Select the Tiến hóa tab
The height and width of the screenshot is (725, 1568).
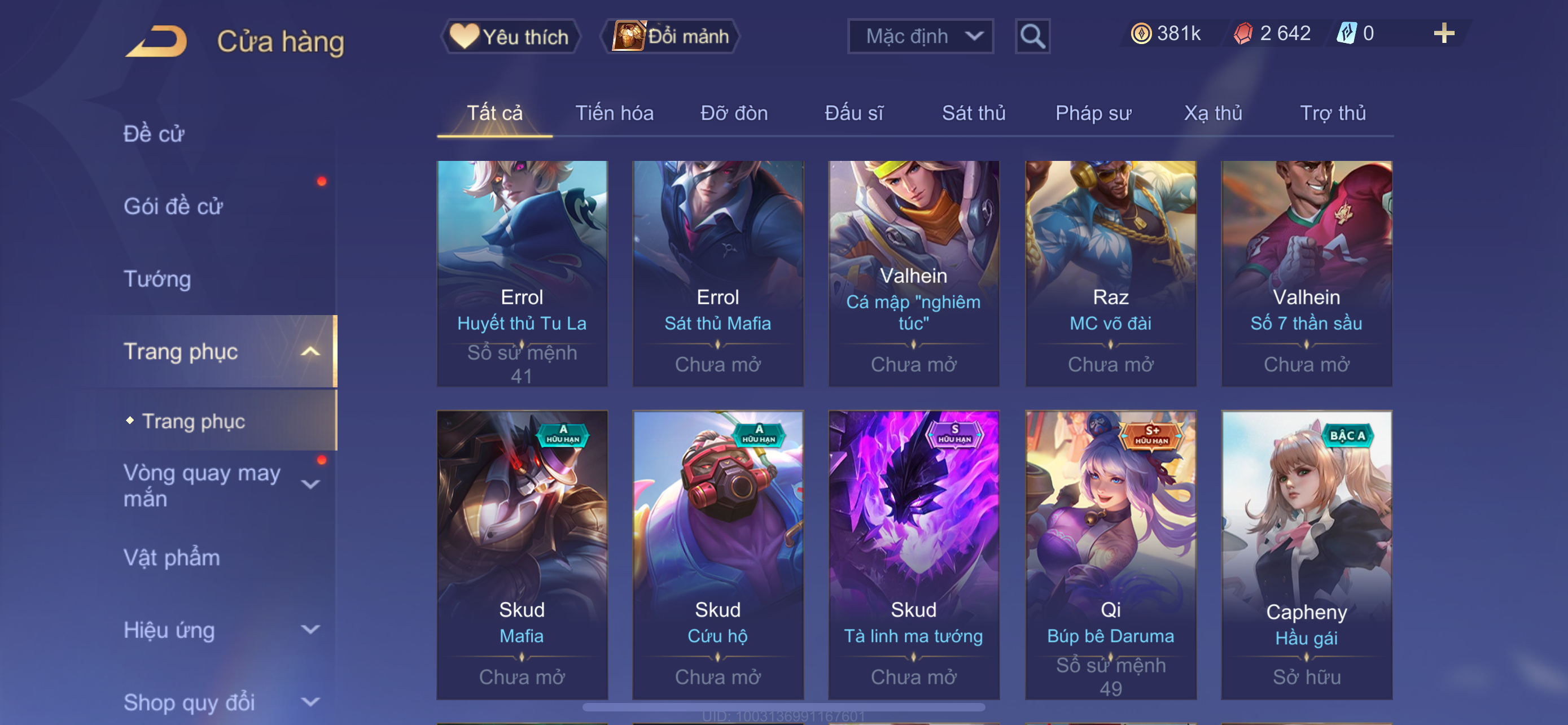(614, 113)
